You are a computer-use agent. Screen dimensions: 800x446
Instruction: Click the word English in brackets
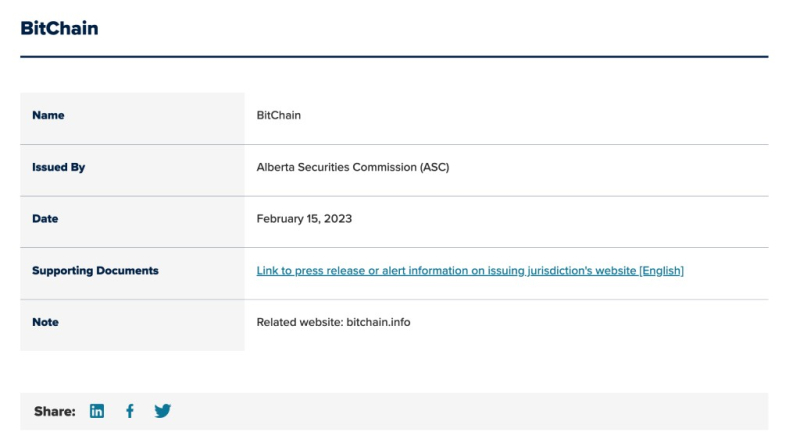(661, 270)
